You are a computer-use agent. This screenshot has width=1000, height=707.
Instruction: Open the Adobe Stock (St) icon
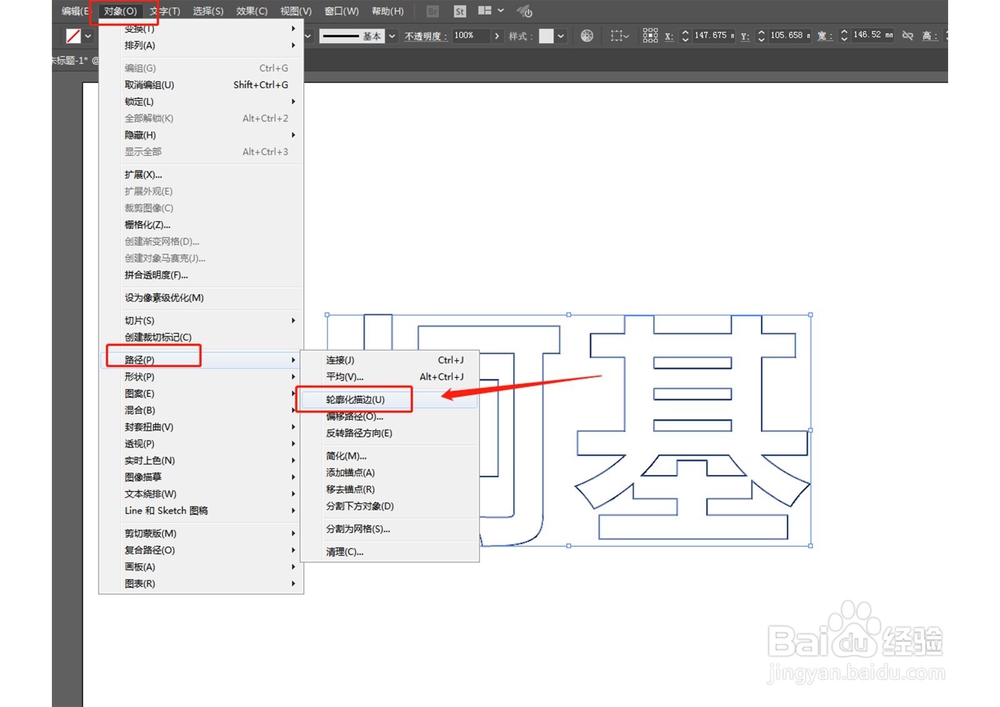[x=460, y=11]
